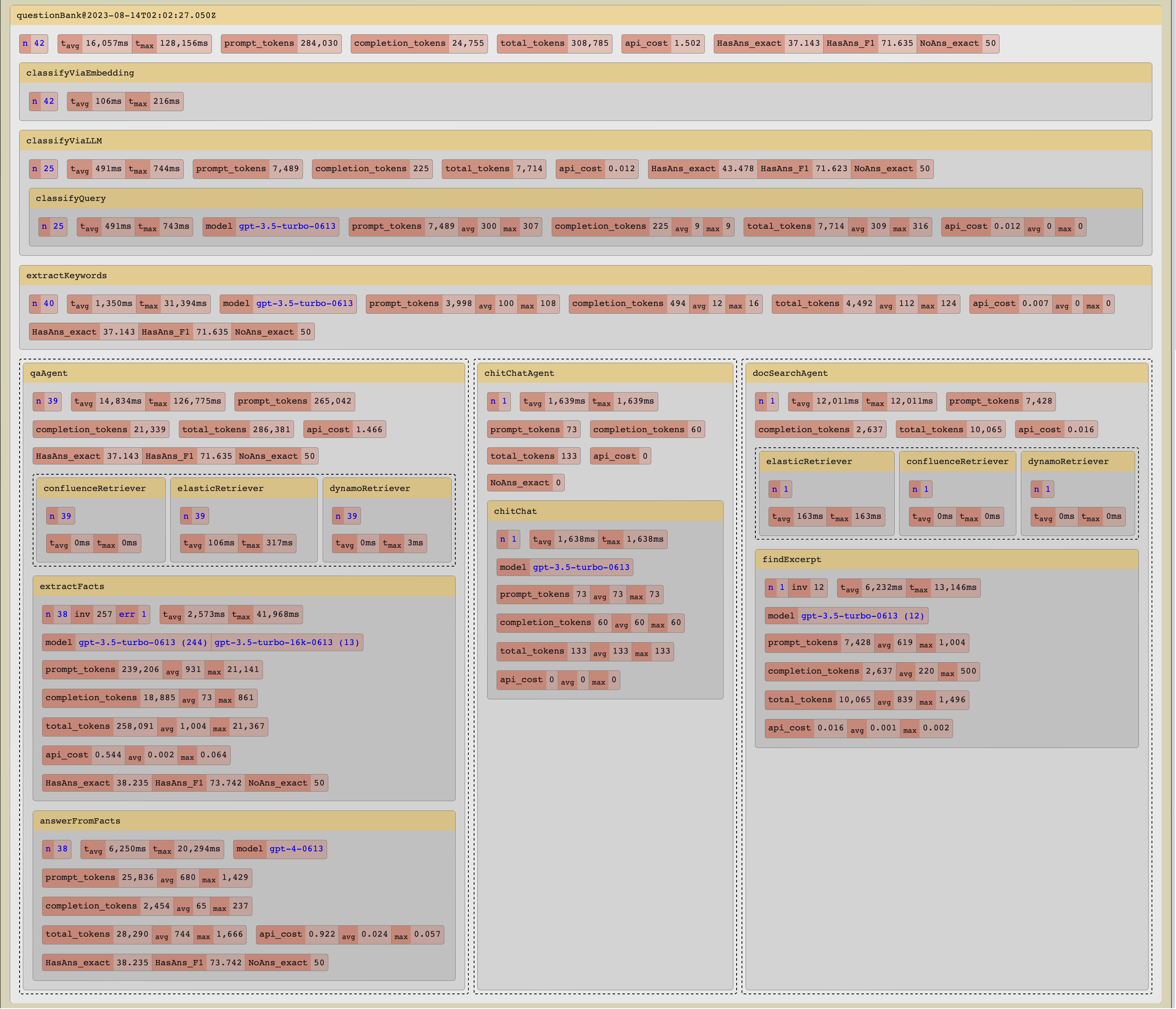Collapse the questionBank root header
1176x1009 pixels.
point(116,16)
